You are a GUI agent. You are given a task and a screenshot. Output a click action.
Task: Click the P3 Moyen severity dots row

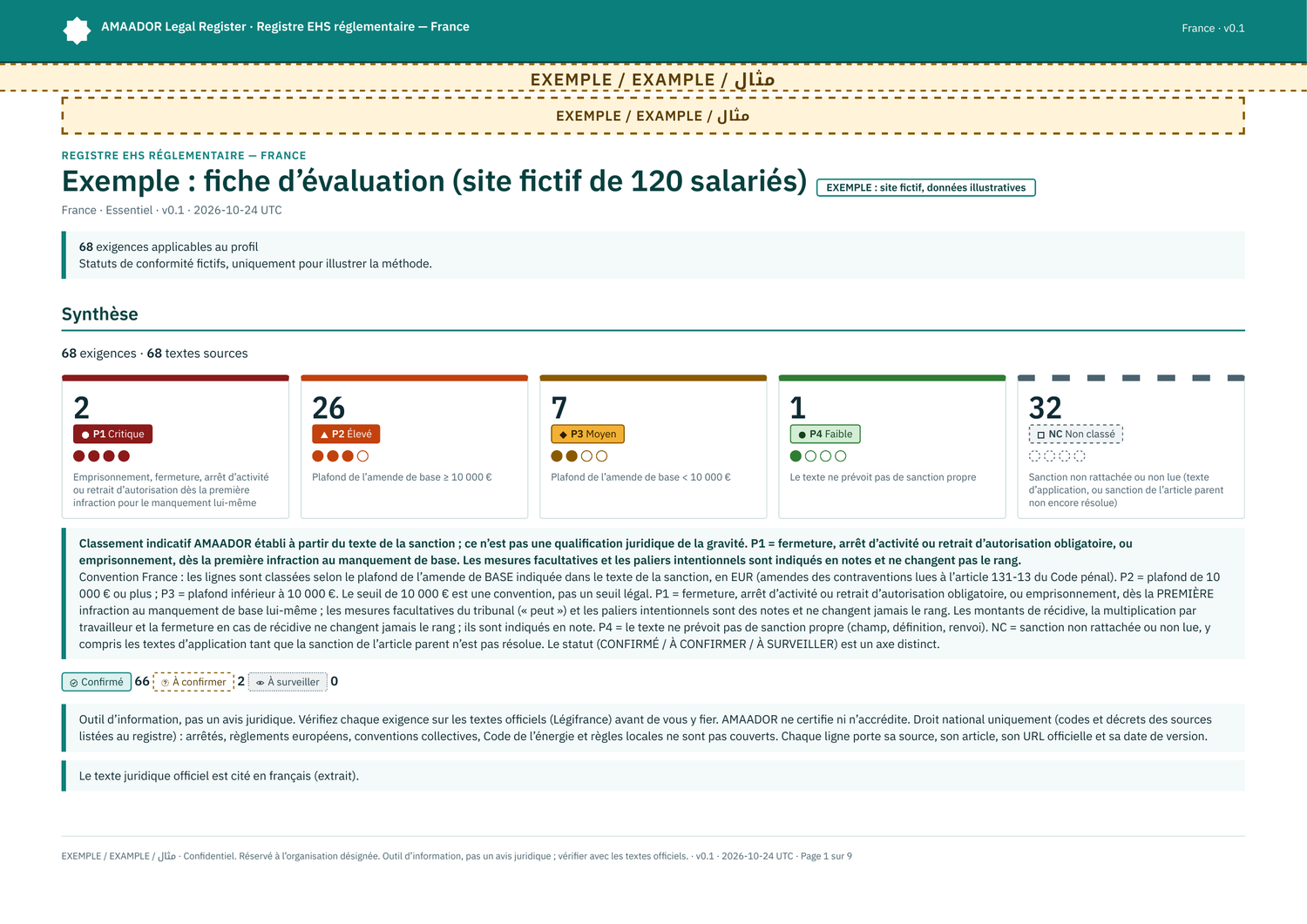[579, 456]
